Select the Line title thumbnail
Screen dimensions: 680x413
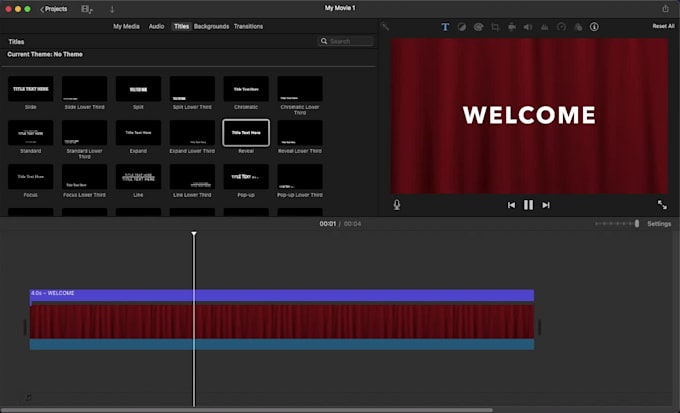pos(138,177)
